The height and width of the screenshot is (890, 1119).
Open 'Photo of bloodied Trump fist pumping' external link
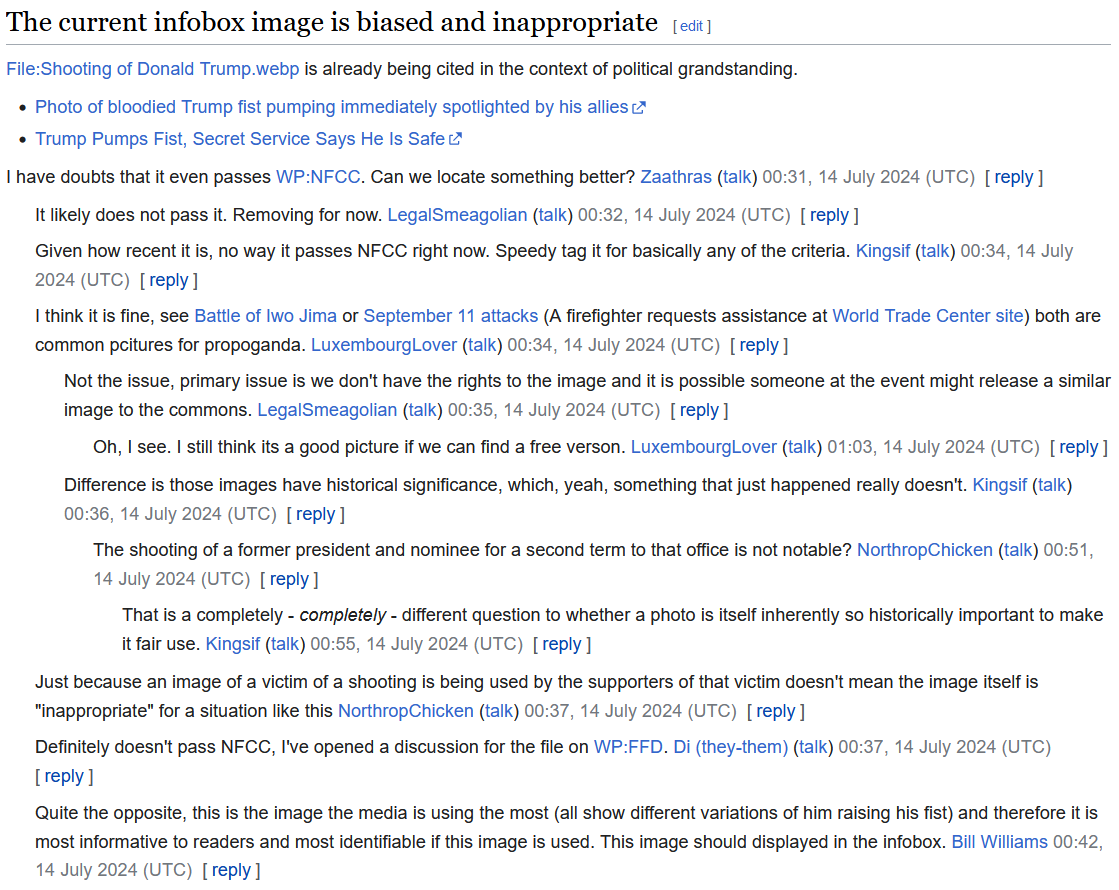coord(340,107)
